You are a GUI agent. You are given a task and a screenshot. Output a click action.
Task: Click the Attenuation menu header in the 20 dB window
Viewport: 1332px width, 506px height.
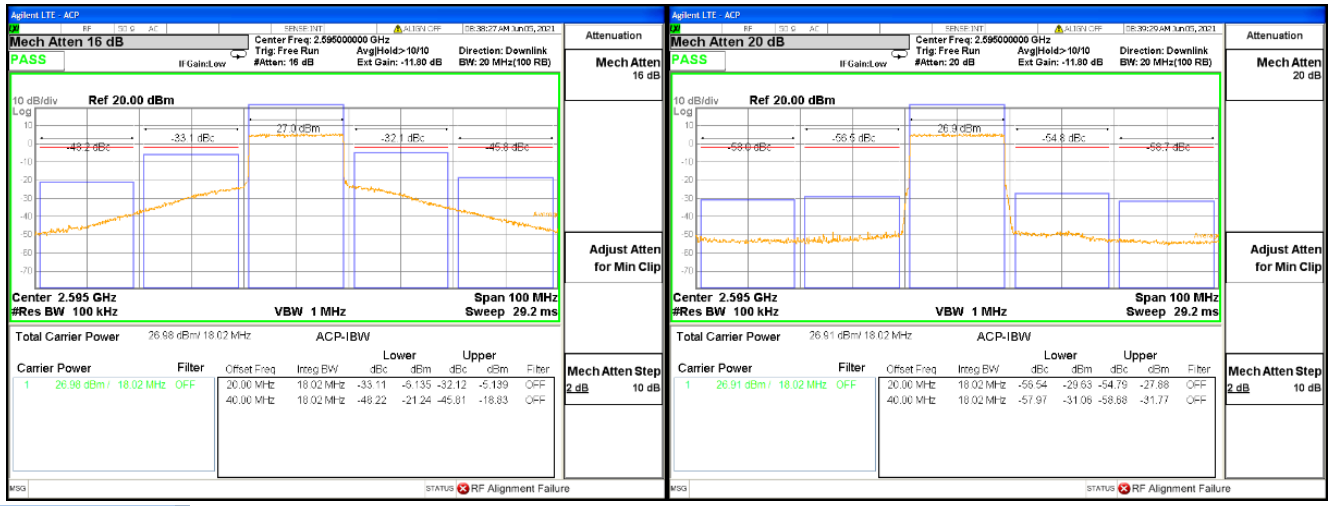1275,36
